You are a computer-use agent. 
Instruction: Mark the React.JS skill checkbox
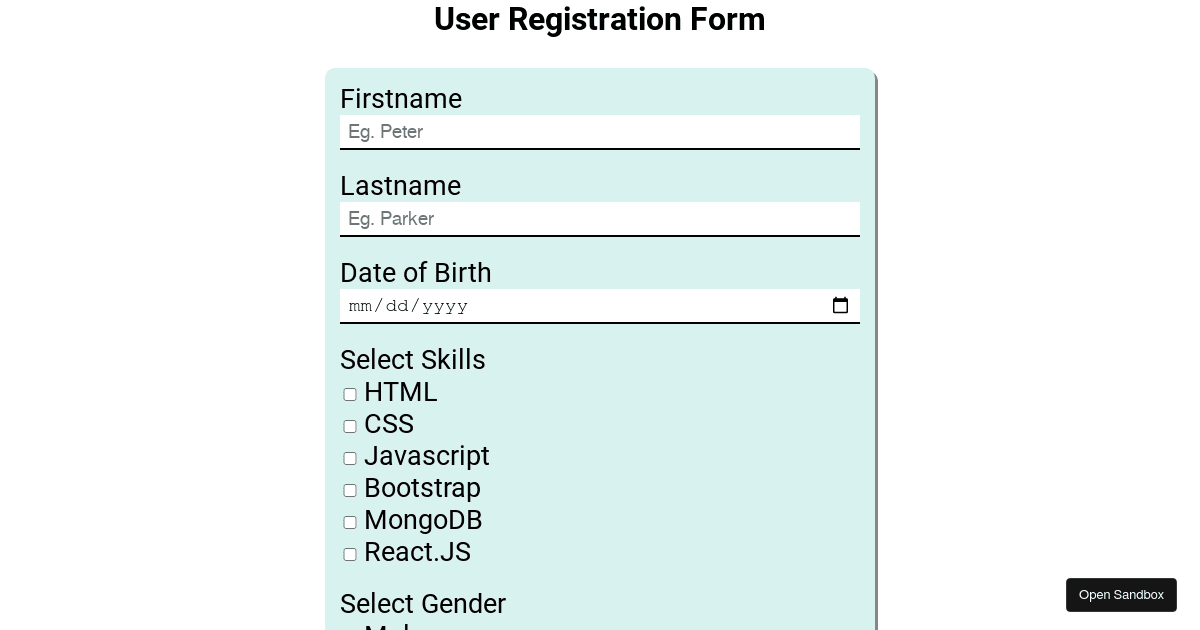pos(350,555)
